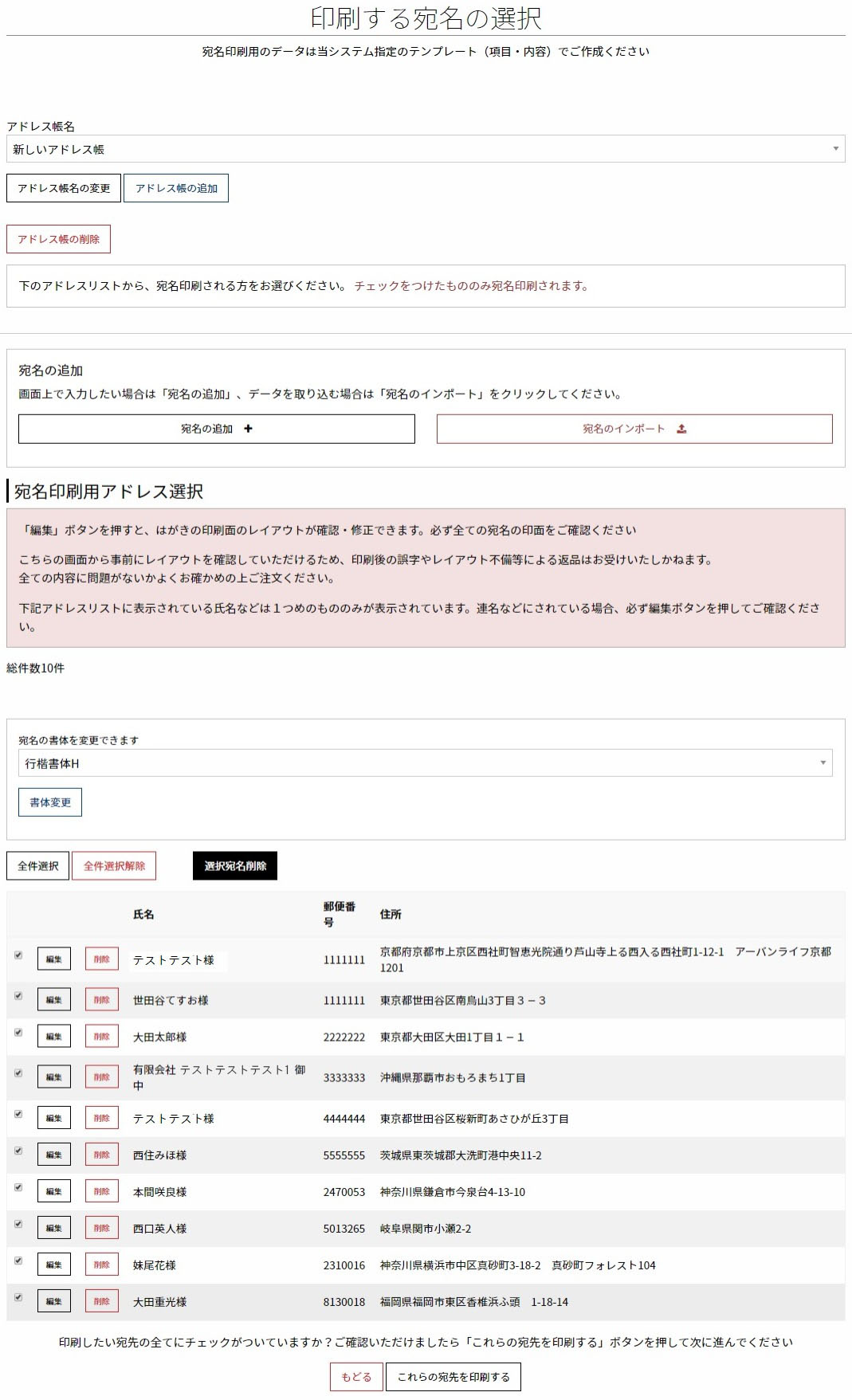Uncheck the 世田谷てすお様 row checkbox
The height and width of the screenshot is (1400, 852).
(18, 995)
